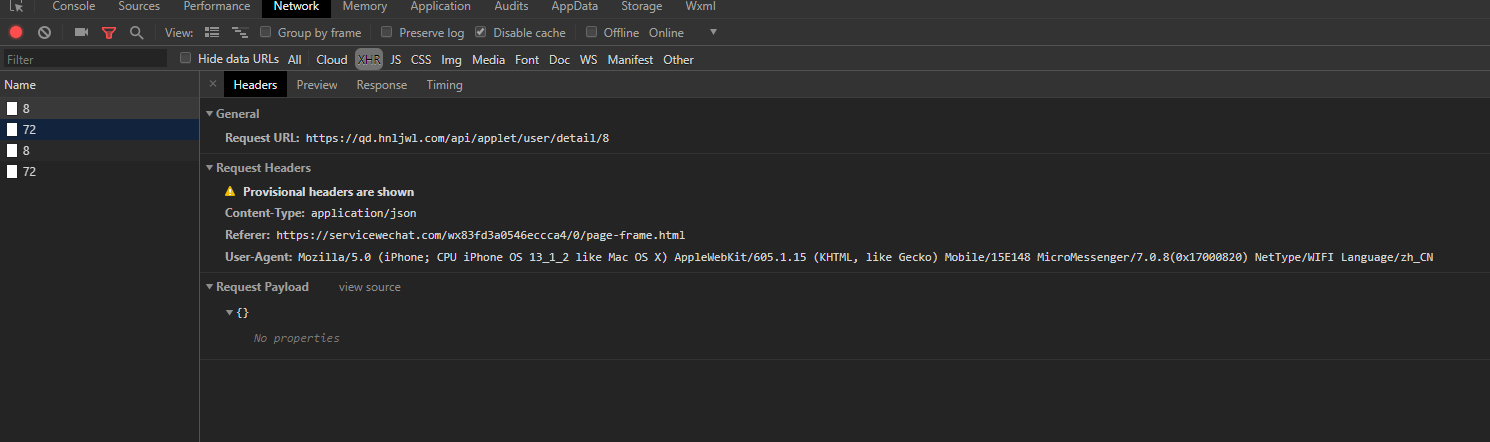Filter requests by Other
Viewport: 1490px width, 442px height.
point(678,59)
